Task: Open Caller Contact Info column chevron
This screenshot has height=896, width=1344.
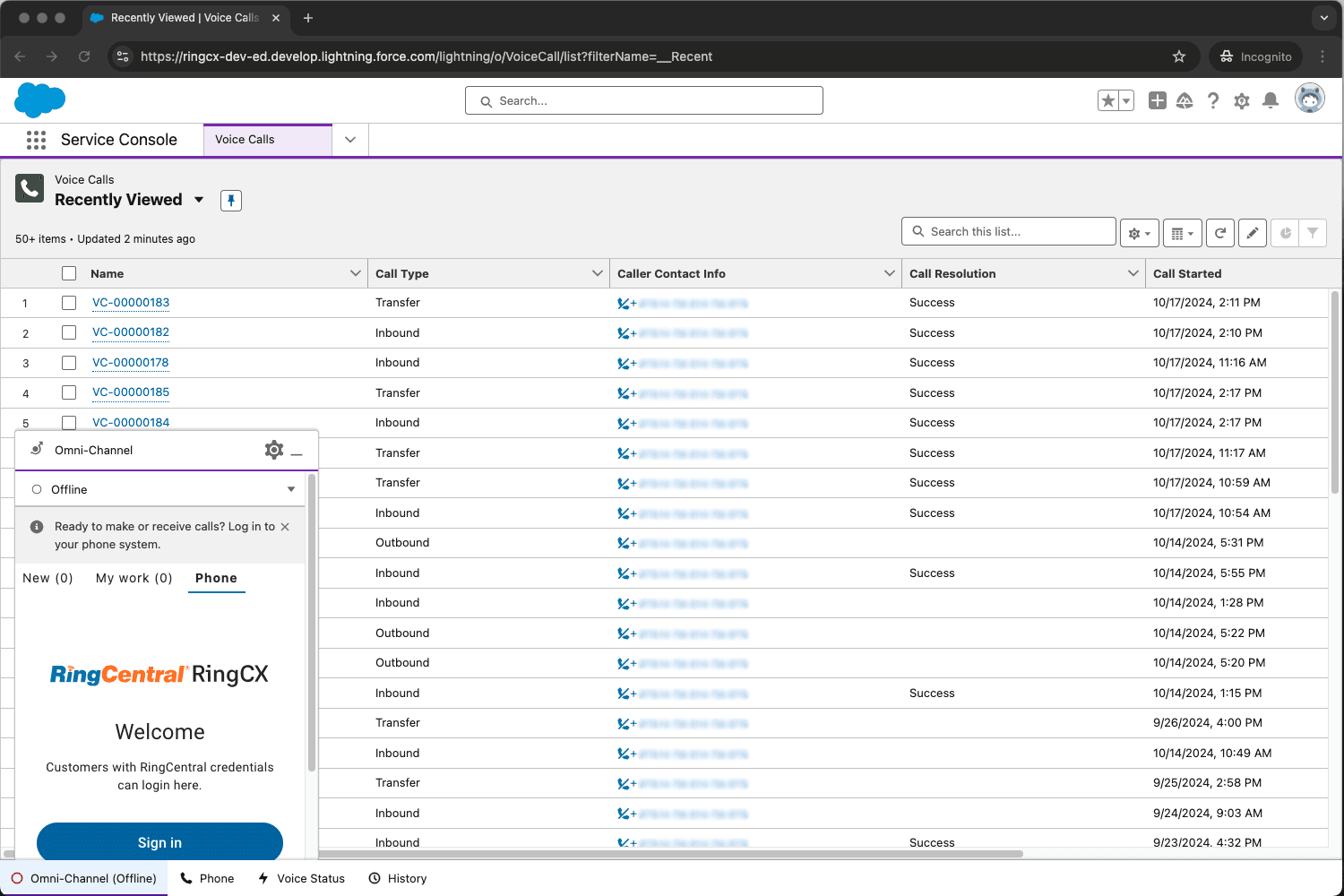Action: (x=890, y=273)
